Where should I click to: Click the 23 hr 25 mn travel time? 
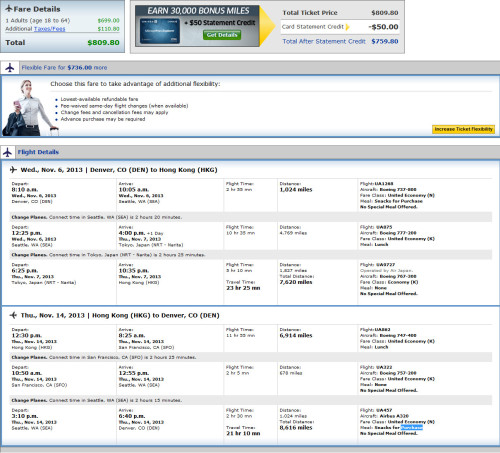click(x=243, y=288)
